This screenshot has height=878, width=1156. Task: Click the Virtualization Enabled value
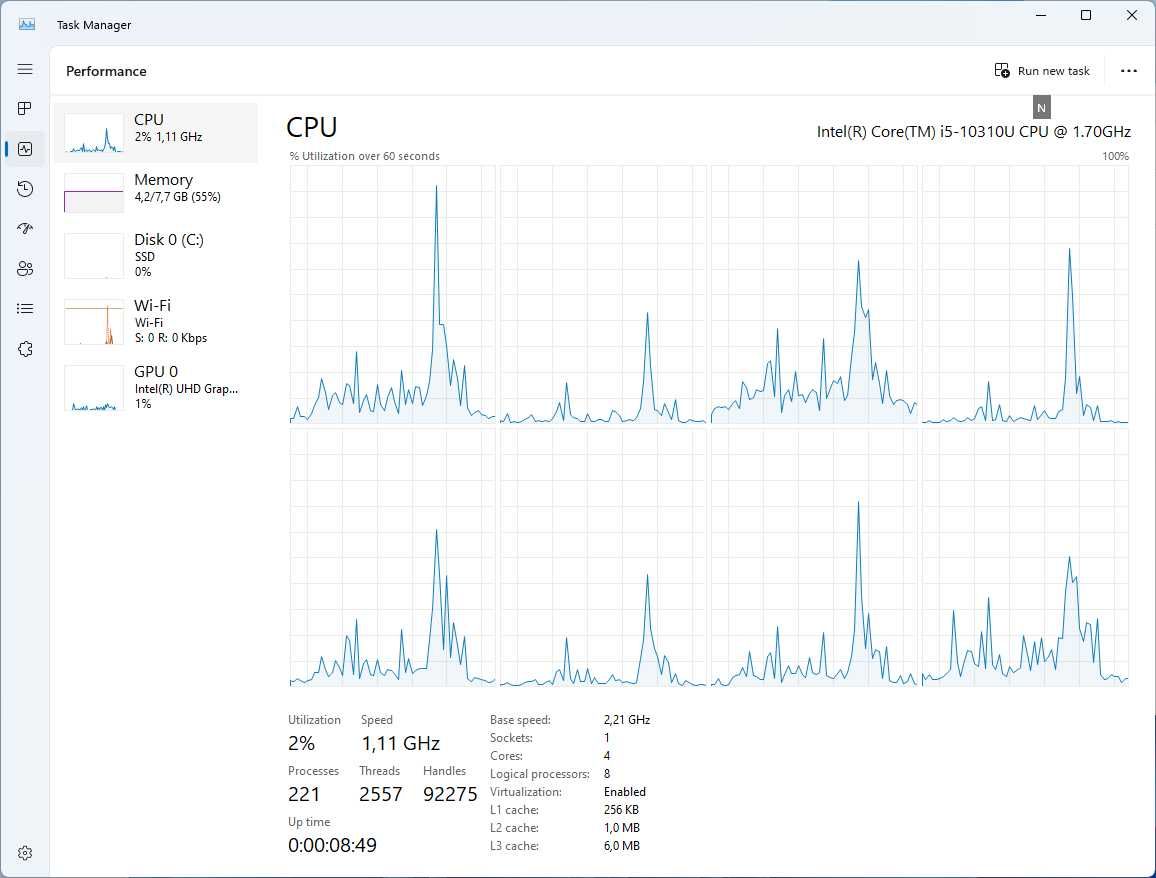click(x=624, y=792)
